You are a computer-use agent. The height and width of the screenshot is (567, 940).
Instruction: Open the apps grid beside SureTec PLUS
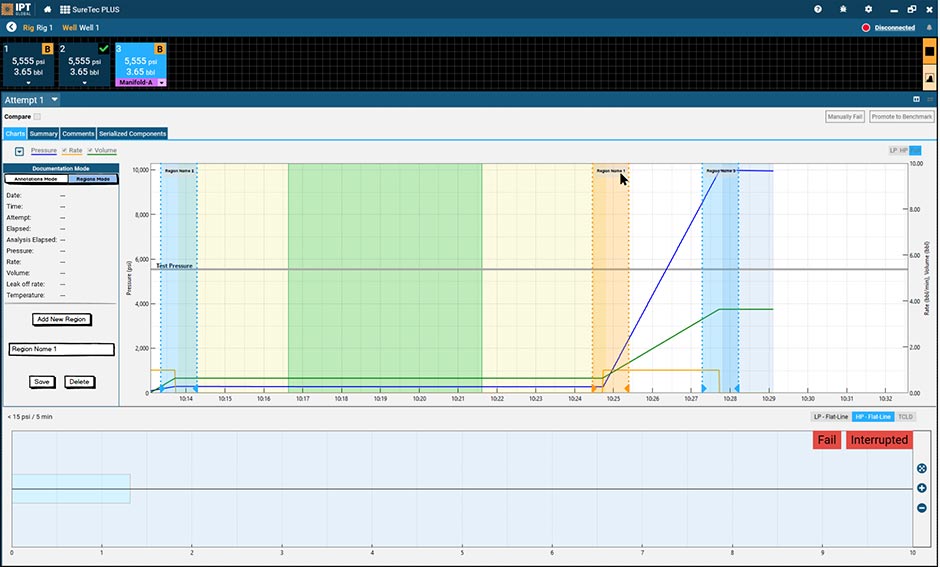[66, 9]
